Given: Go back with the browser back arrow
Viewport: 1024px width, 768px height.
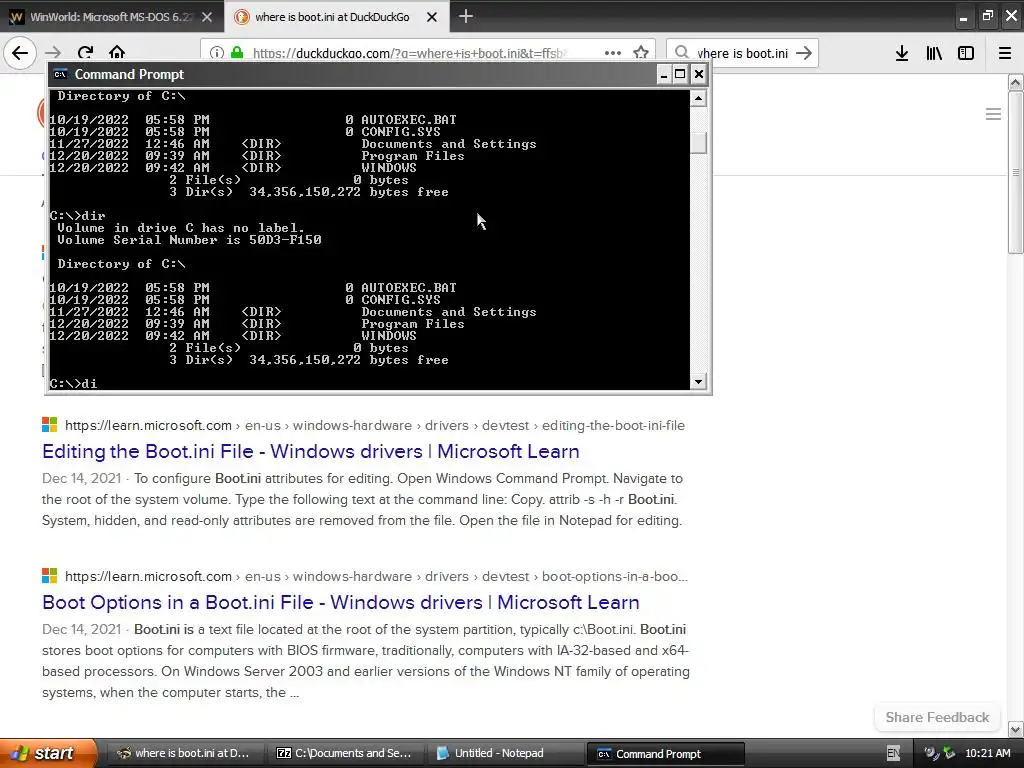Looking at the screenshot, I should (x=20, y=53).
